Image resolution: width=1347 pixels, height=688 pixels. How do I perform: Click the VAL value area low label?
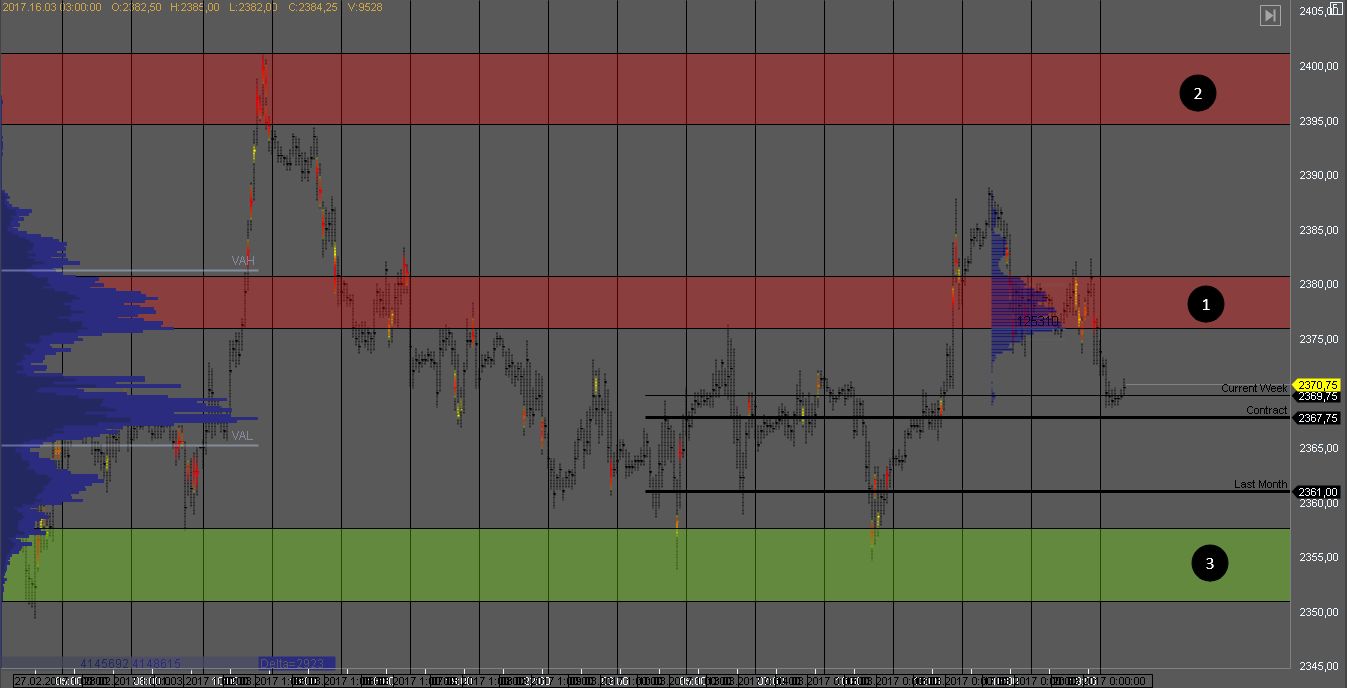[242, 435]
